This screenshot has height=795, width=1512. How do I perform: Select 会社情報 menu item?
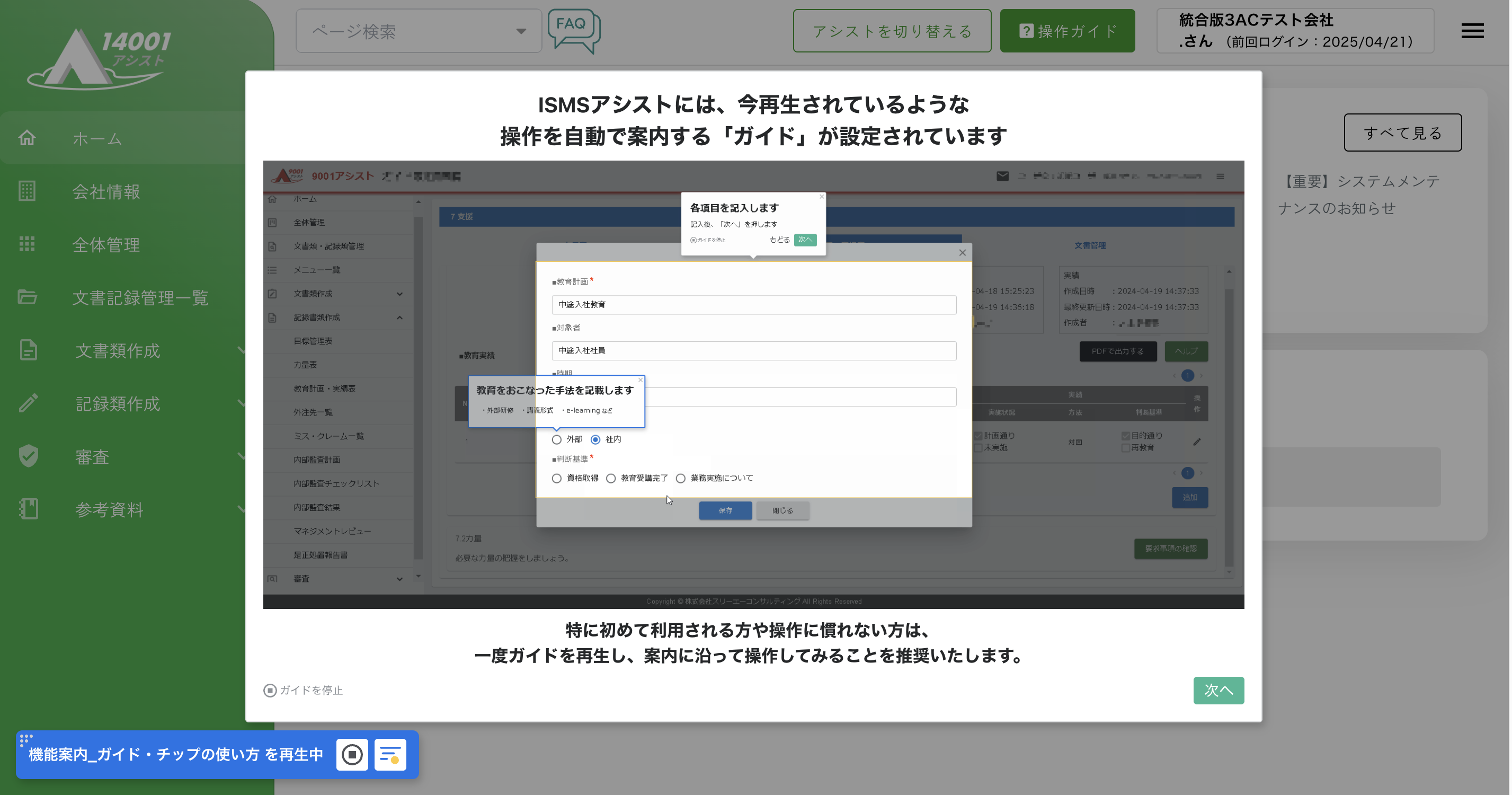pyautogui.click(x=106, y=191)
